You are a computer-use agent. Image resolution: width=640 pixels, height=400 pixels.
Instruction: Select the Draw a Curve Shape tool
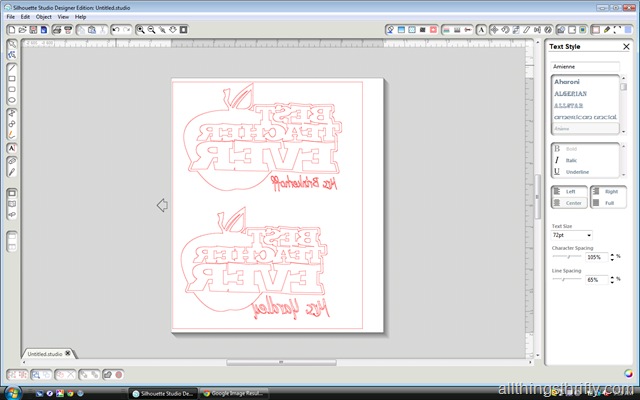tap(12, 124)
